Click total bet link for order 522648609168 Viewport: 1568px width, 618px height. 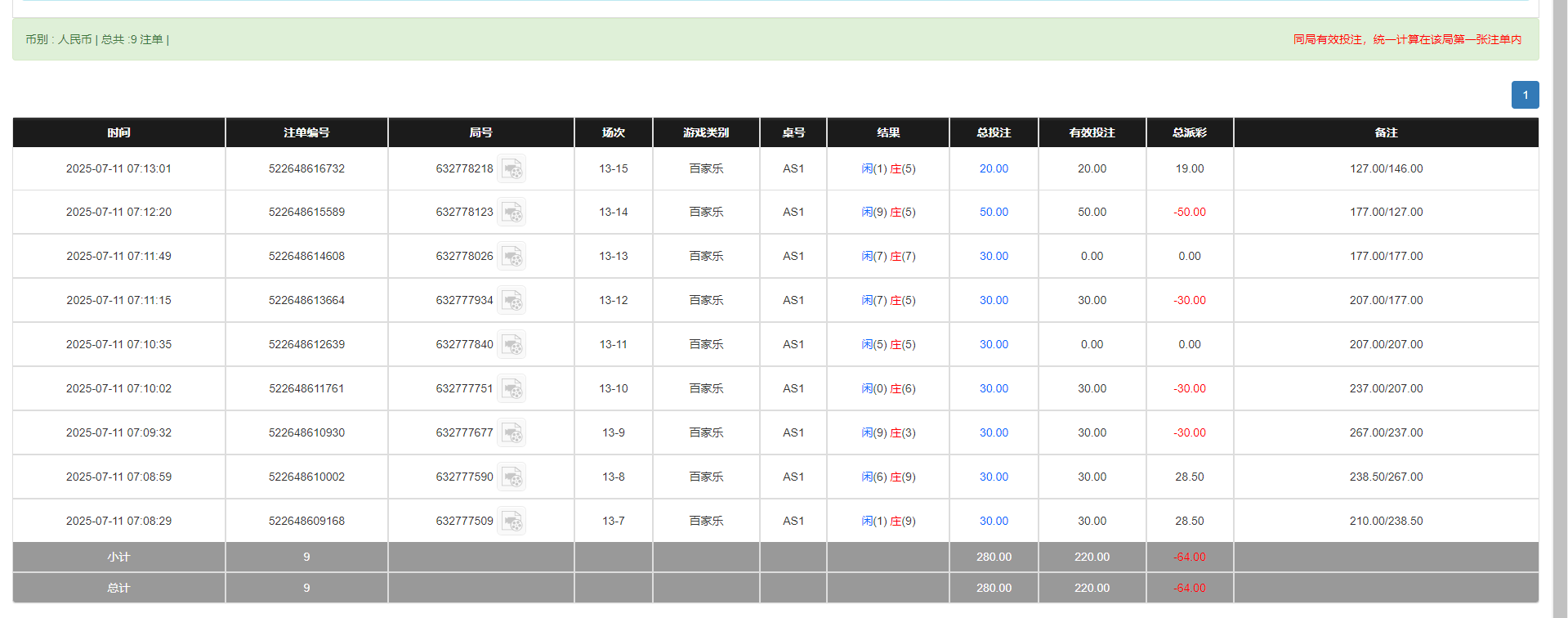[994, 522]
